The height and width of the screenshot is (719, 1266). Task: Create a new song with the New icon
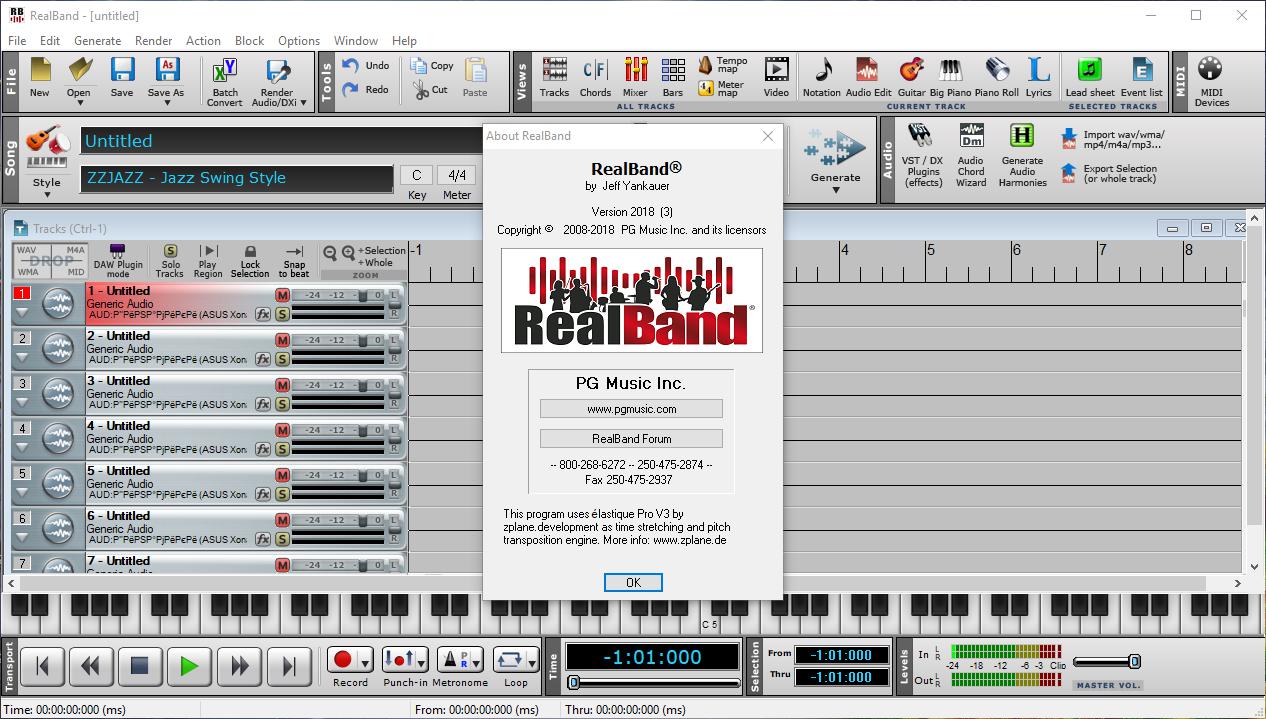coord(39,71)
